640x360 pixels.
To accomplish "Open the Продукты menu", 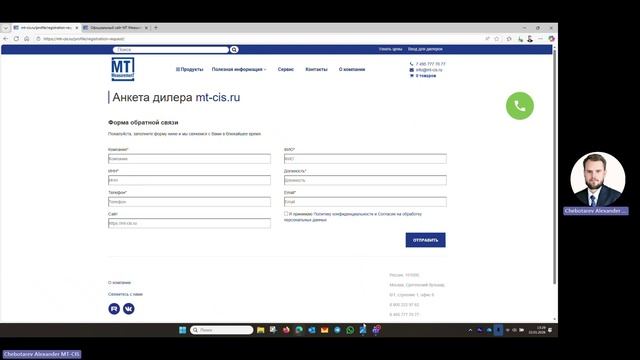I will (189, 69).
